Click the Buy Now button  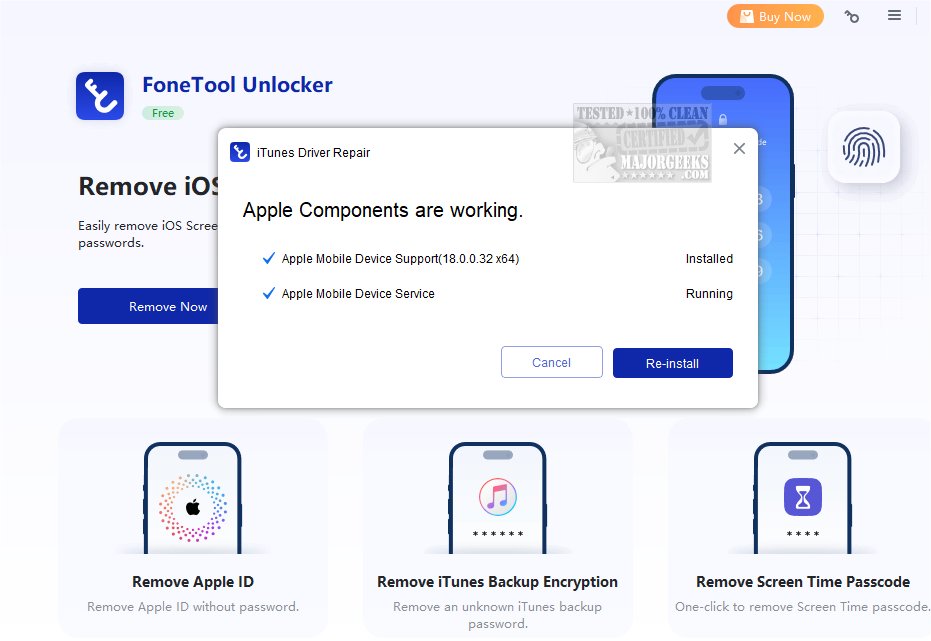(775, 17)
